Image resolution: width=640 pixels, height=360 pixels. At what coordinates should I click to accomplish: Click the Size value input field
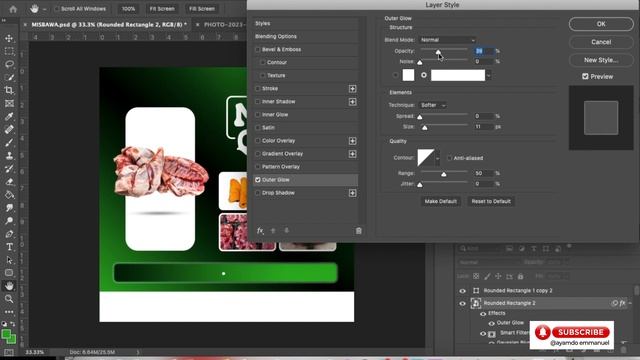pyautogui.click(x=483, y=127)
